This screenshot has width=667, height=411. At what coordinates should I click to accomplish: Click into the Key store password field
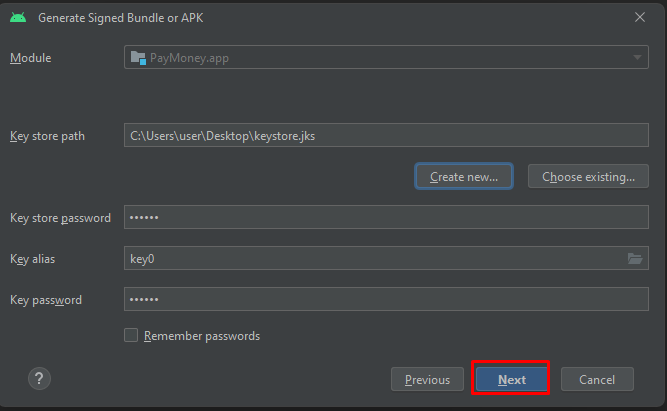click(386, 217)
